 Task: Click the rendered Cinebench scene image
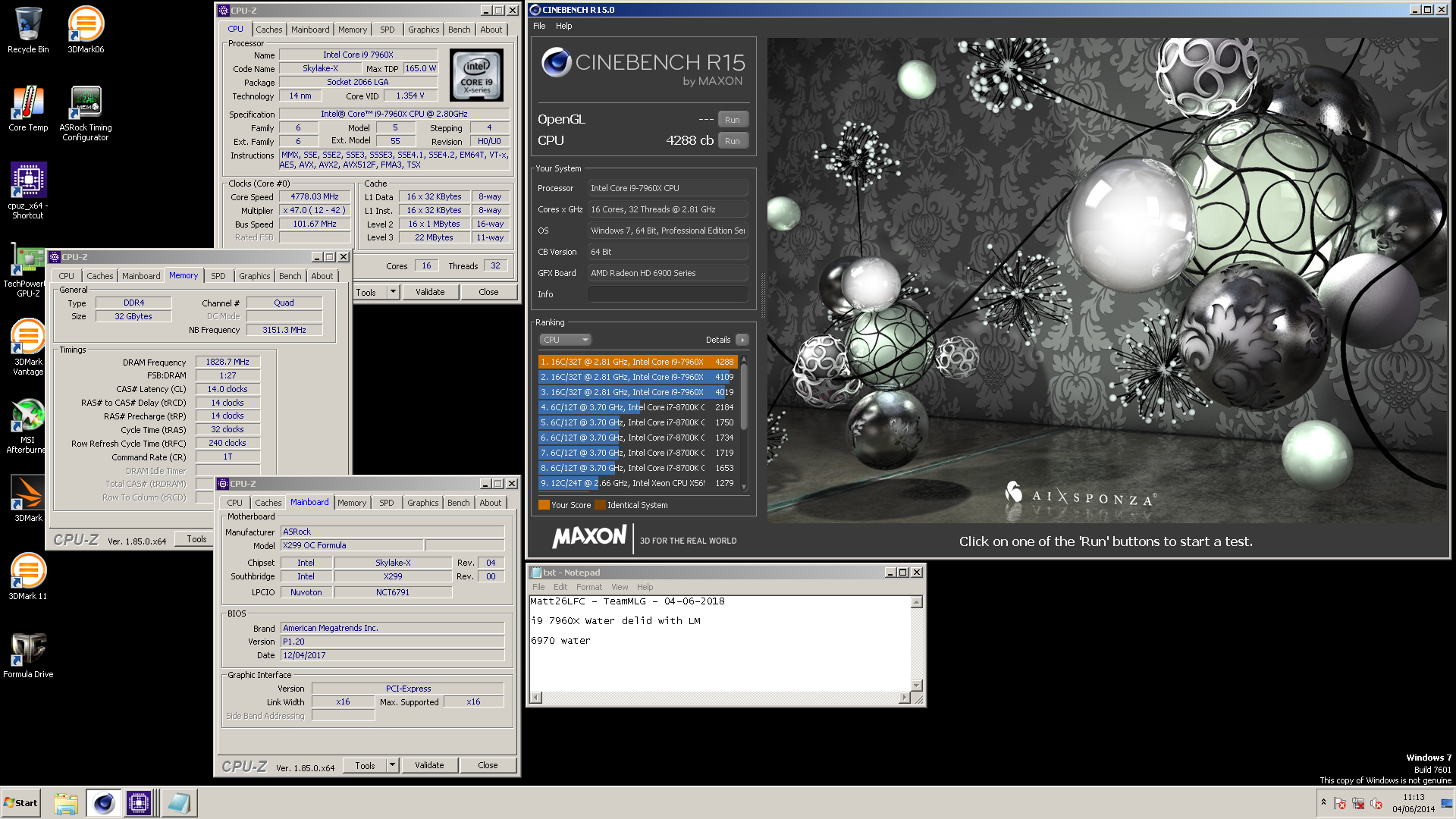[1106, 281]
